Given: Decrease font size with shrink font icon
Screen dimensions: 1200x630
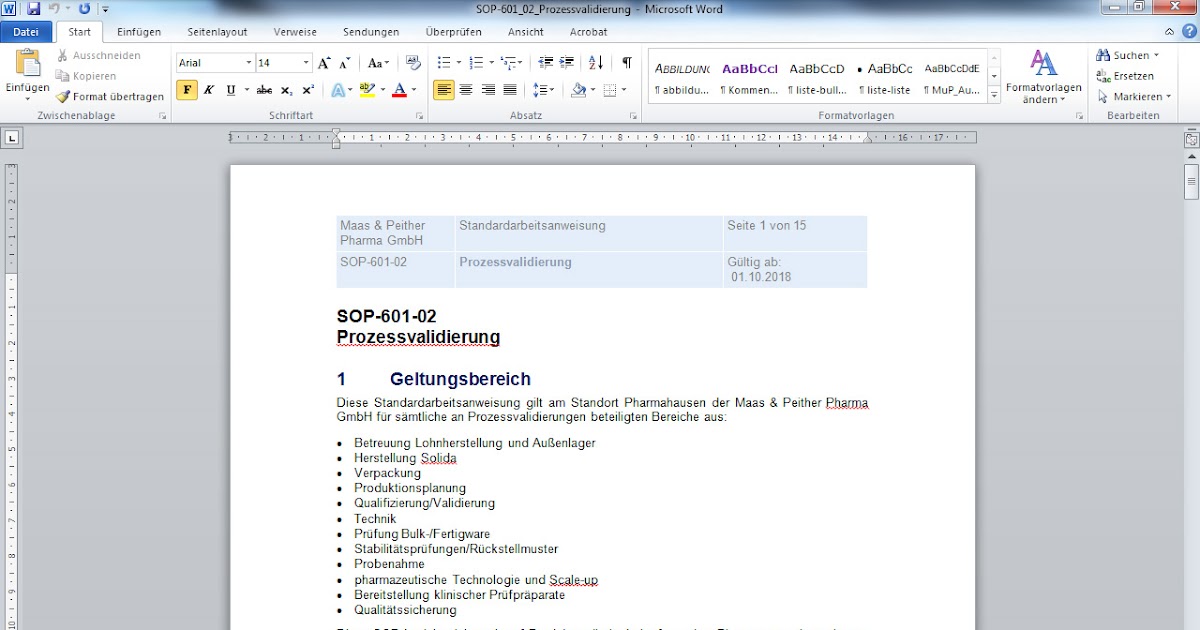Looking at the screenshot, I should pyautogui.click(x=345, y=63).
